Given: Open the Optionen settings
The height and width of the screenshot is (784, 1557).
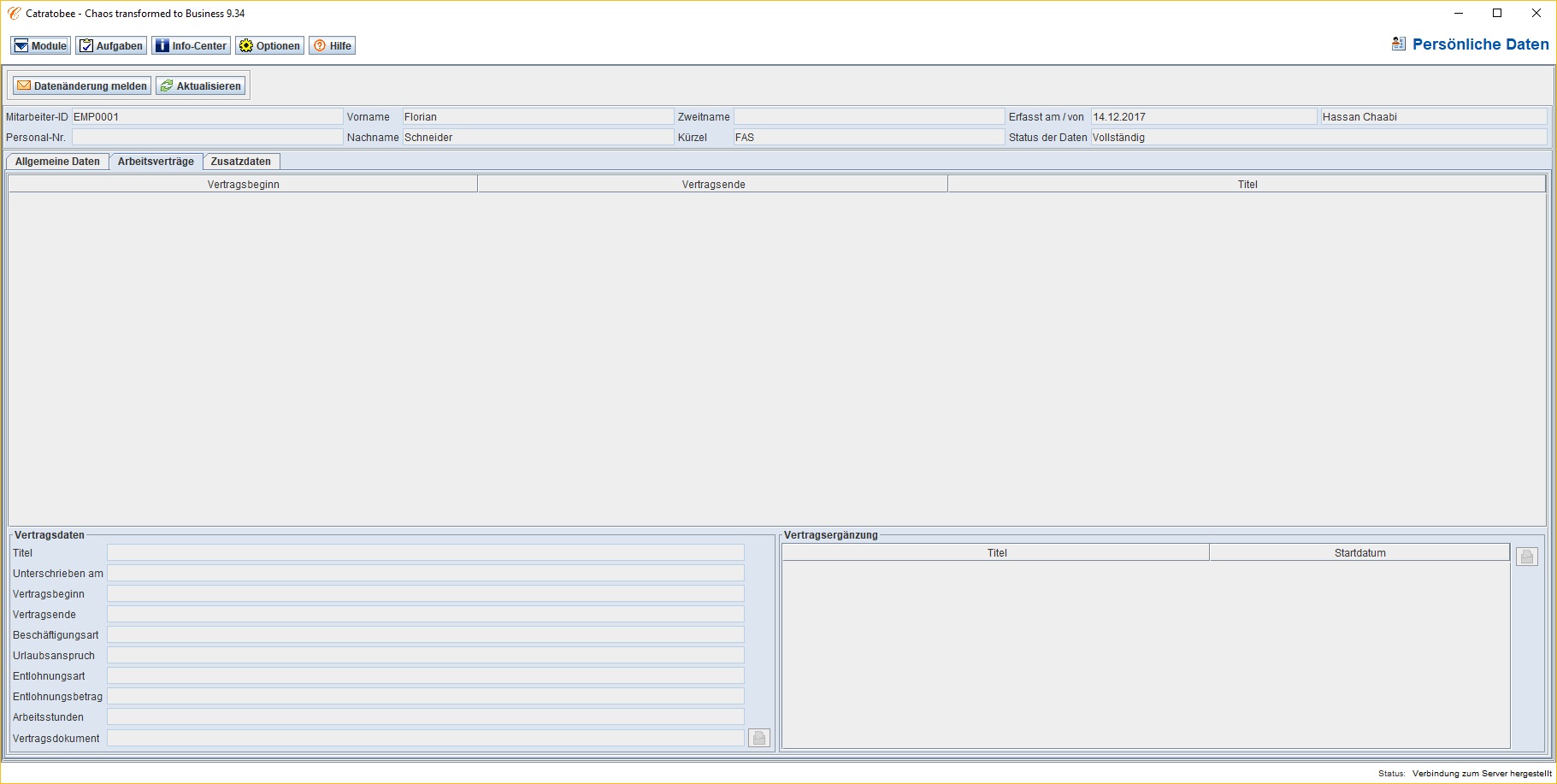Looking at the screenshot, I should [269, 46].
